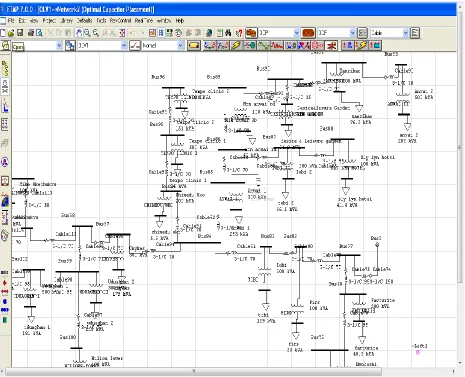Open the project mode dropdown in third row
Screen dimensions: 465x377
[59, 45]
